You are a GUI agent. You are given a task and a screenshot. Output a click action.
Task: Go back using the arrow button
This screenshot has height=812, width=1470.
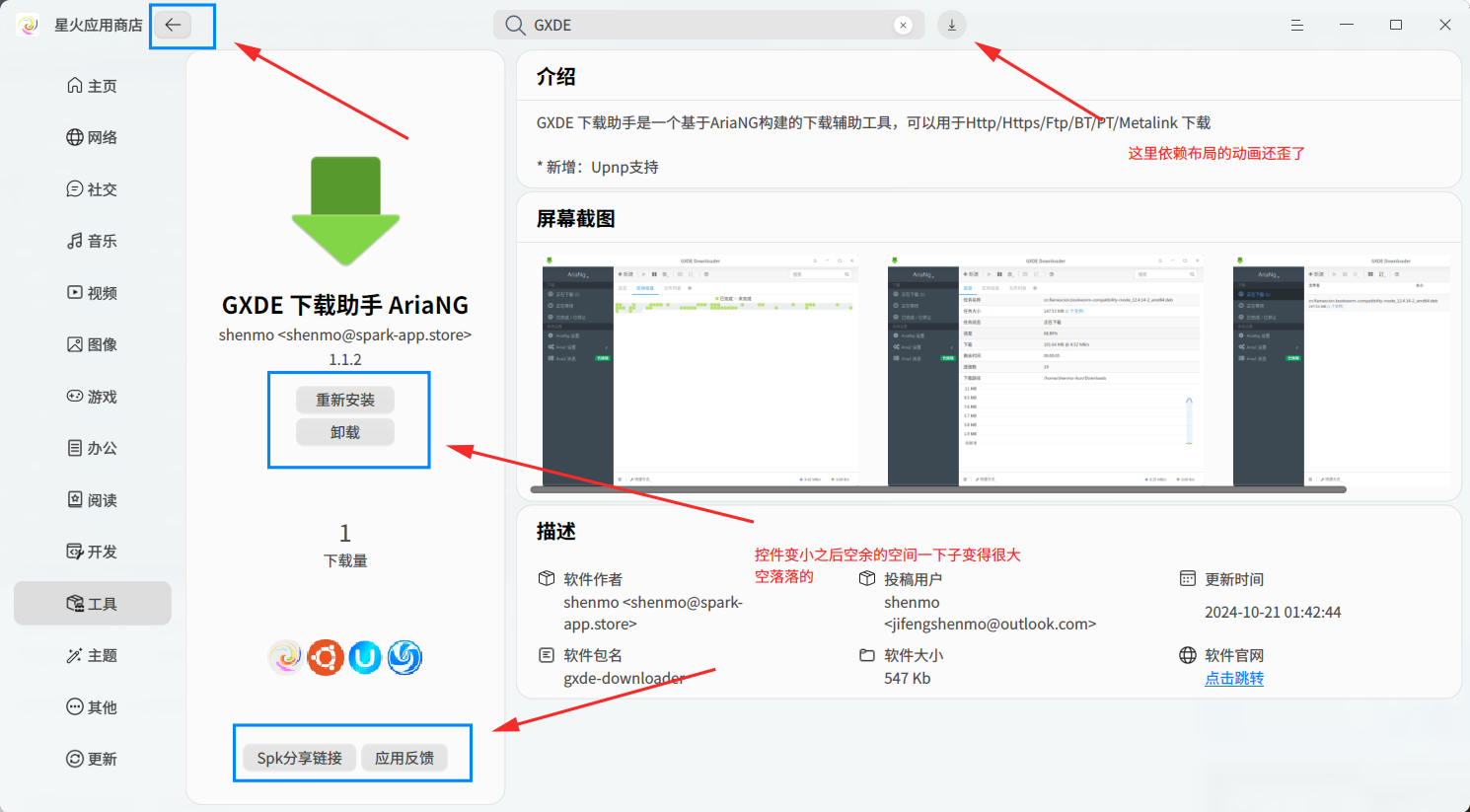[173, 25]
